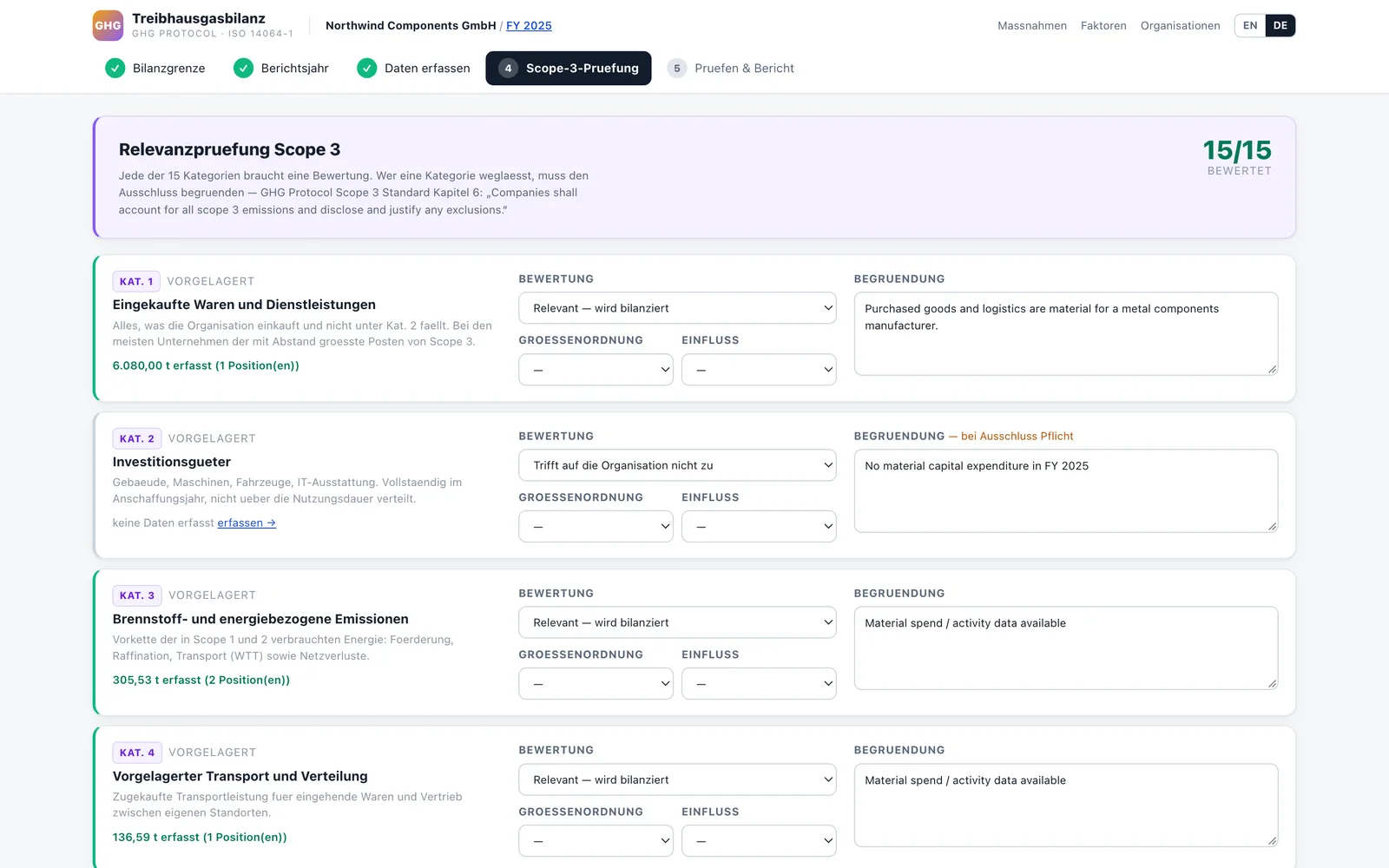The width and height of the screenshot is (1389, 868).
Task: Switch language to DE
Action: [1280, 25]
